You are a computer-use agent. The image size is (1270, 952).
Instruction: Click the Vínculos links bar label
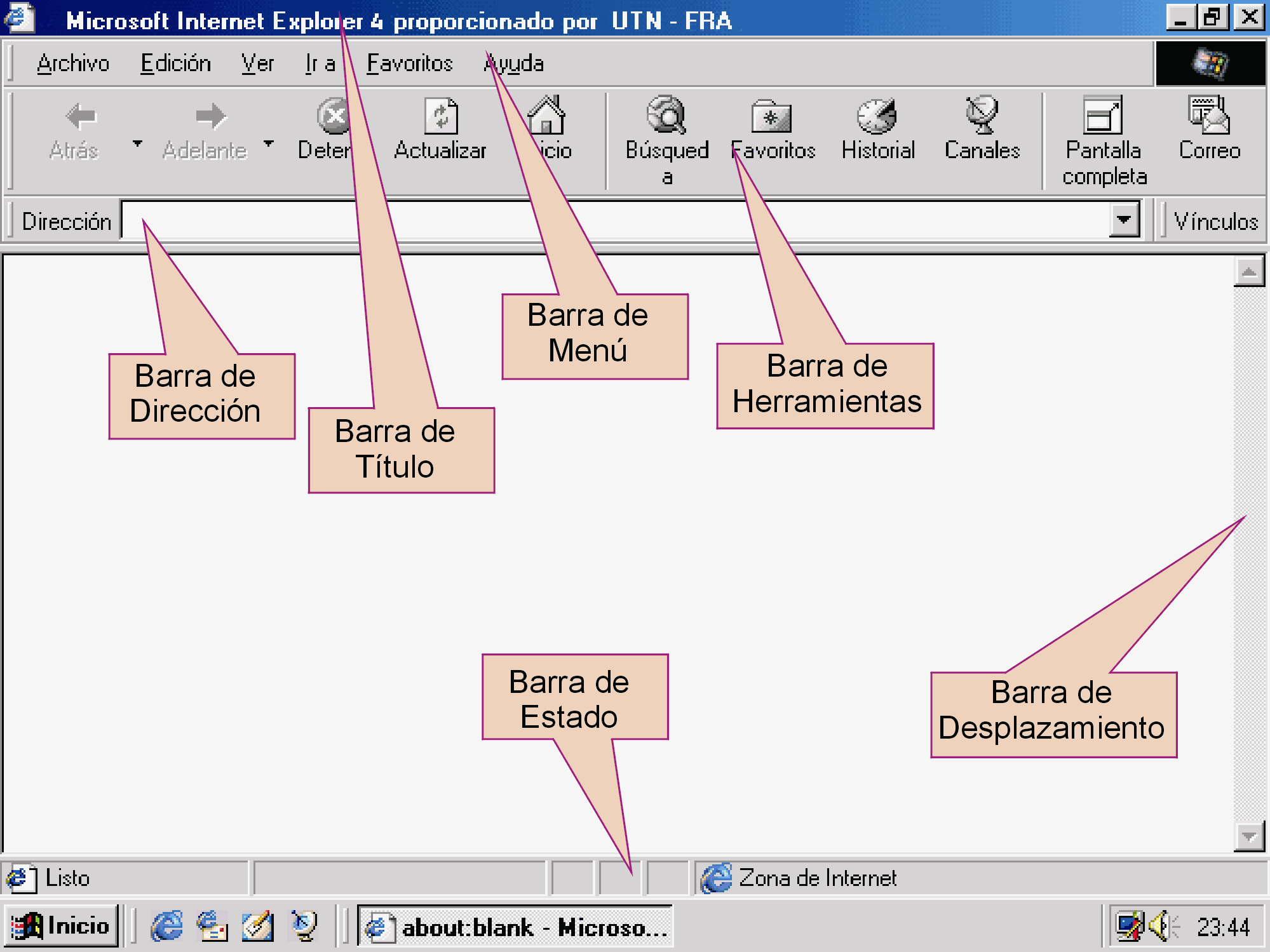[x=1215, y=222]
